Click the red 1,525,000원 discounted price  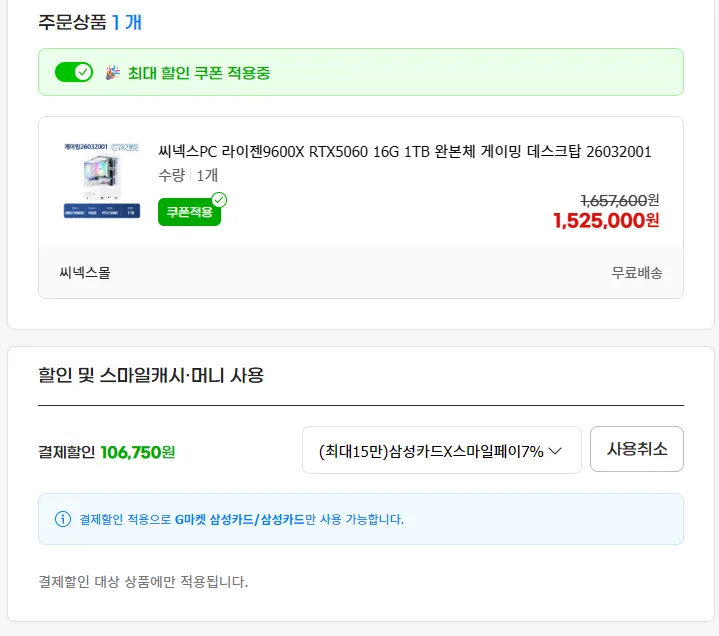point(605,220)
